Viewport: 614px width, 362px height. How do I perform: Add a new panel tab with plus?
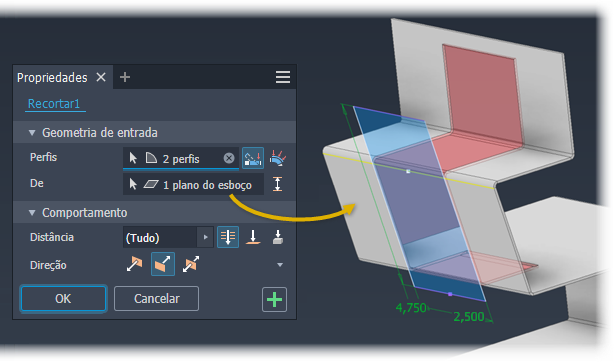click(x=125, y=77)
